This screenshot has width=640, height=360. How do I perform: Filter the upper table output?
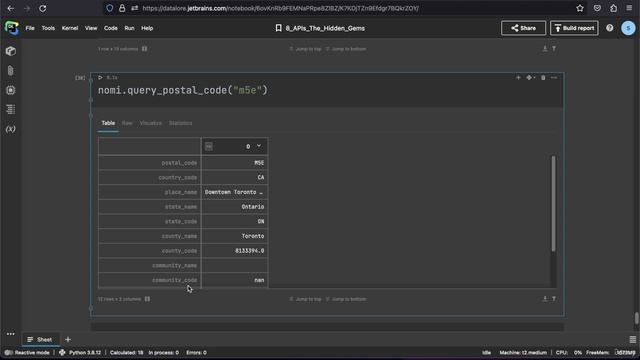554,49
